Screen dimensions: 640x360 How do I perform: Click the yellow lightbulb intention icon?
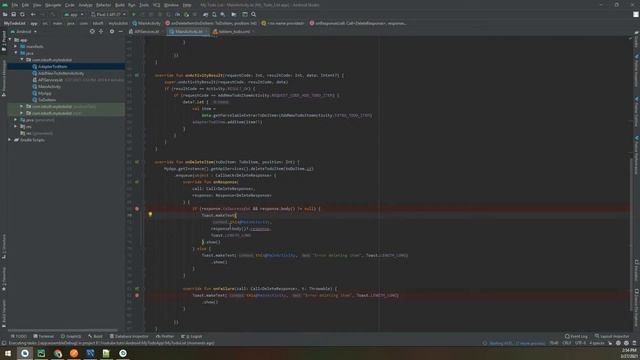coord(150,215)
